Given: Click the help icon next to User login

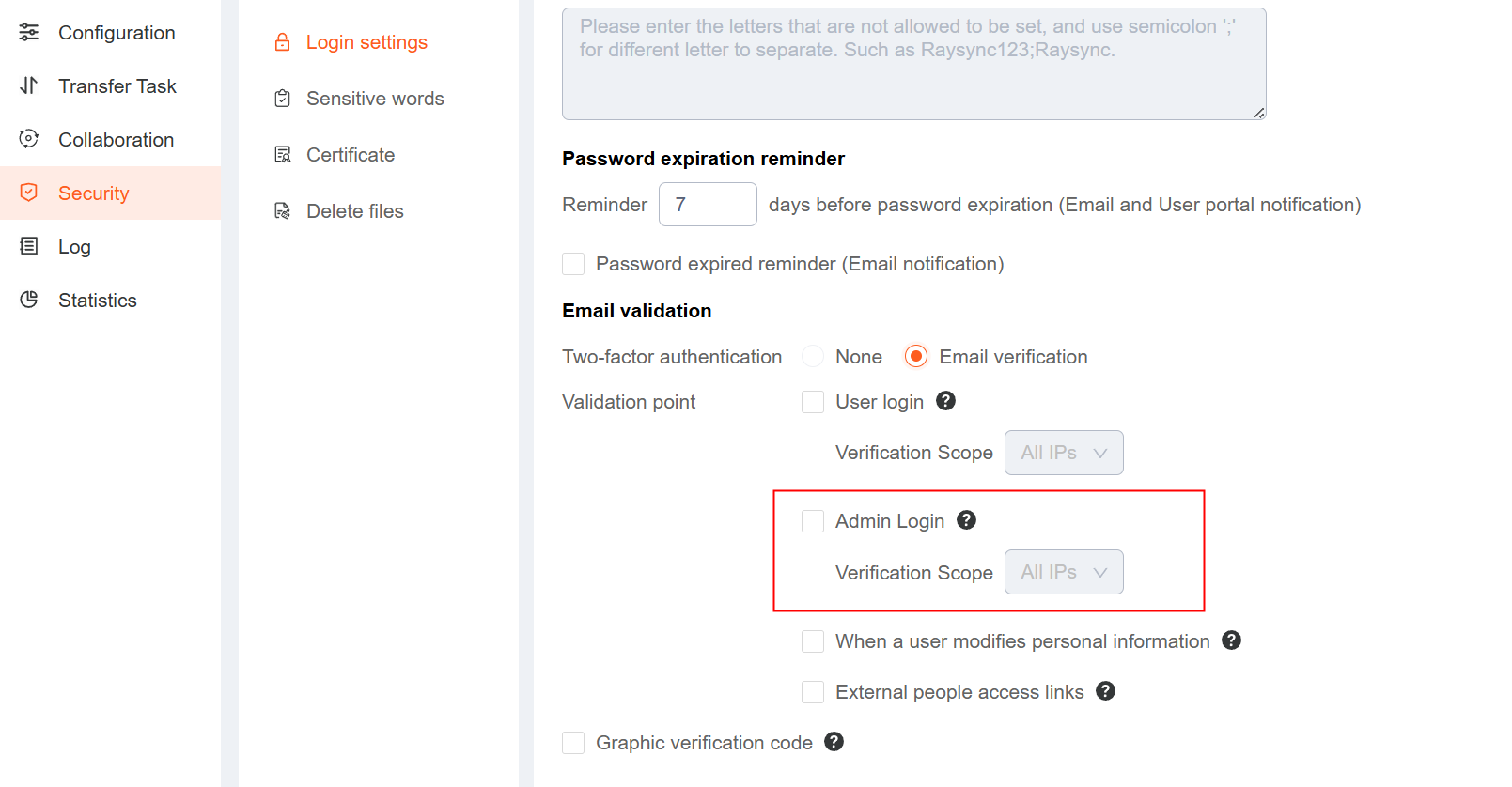Looking at the screenshot, I should coord(946,401).
